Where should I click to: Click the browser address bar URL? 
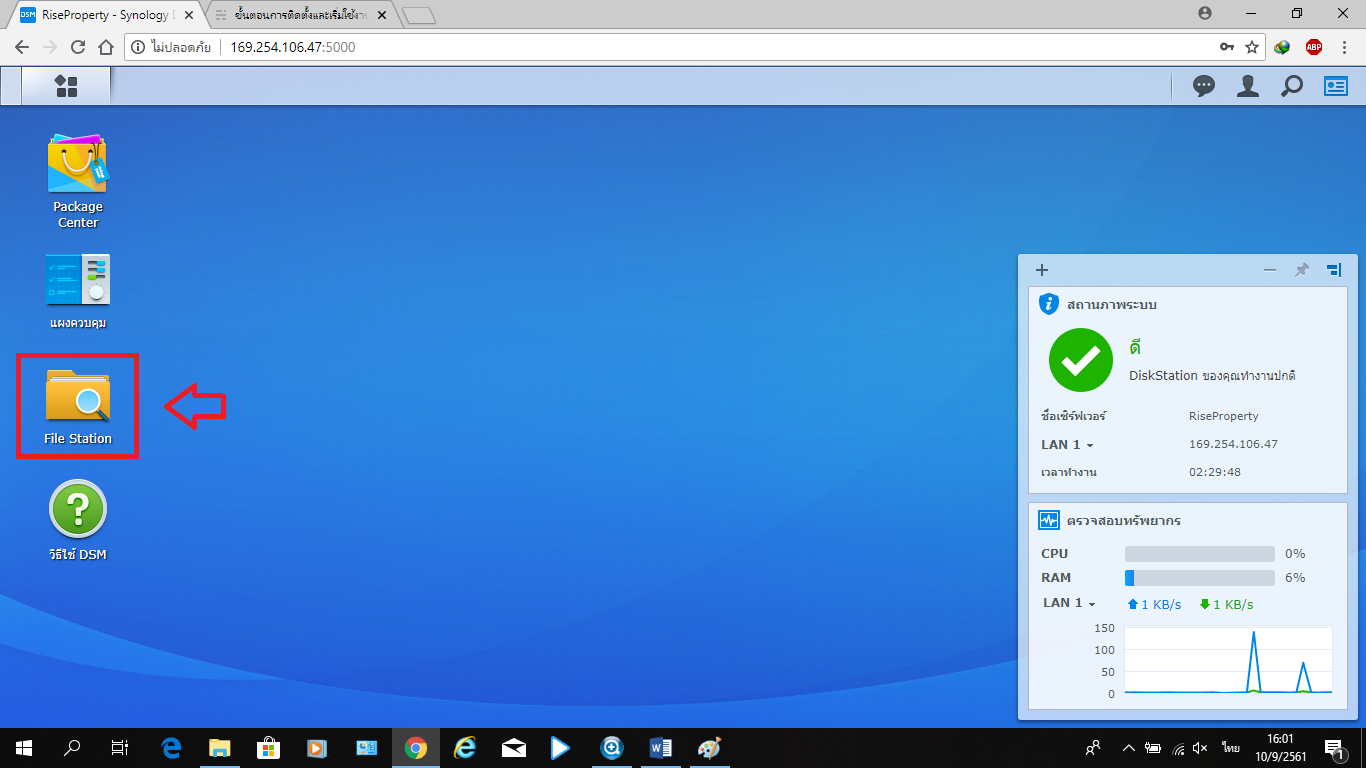[292, 47]
